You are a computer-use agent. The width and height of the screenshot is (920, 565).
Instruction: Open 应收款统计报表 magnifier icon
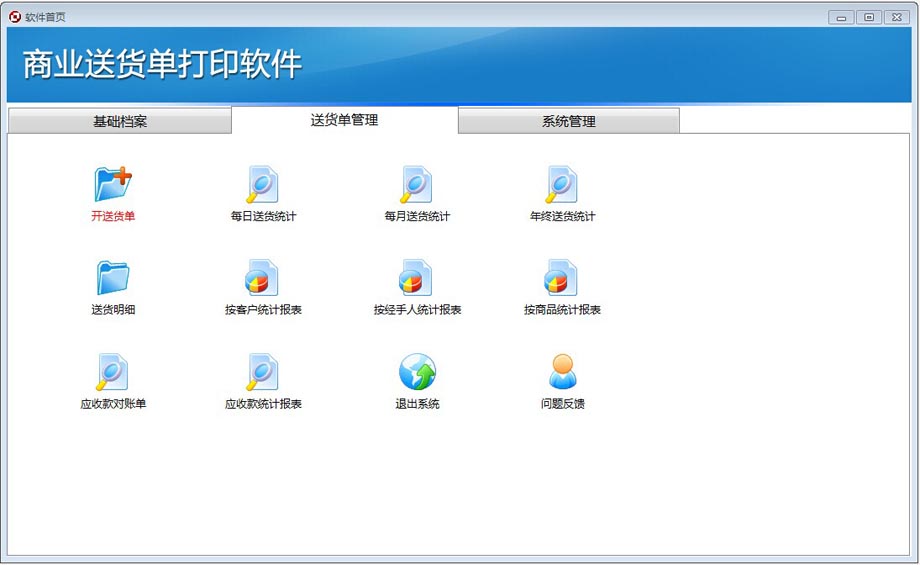(x=262, y=371)
